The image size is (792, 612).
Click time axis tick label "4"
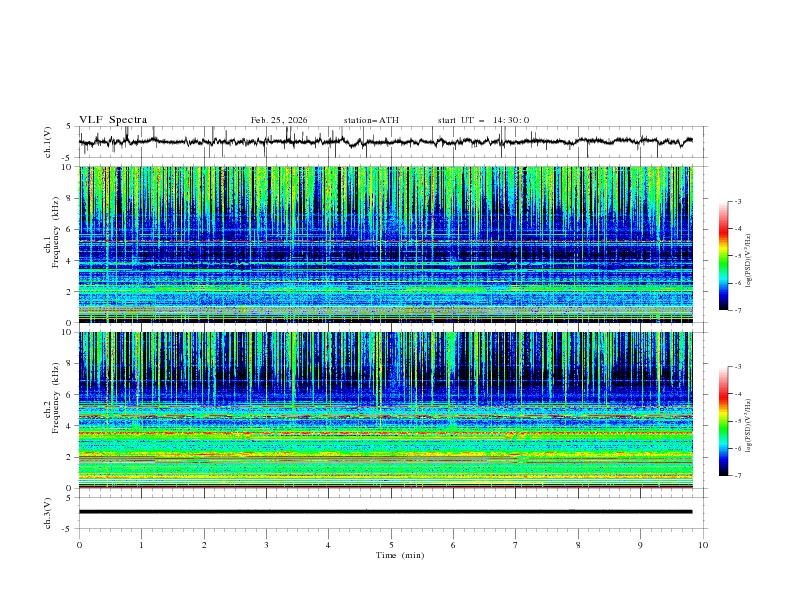coord(328,545)
